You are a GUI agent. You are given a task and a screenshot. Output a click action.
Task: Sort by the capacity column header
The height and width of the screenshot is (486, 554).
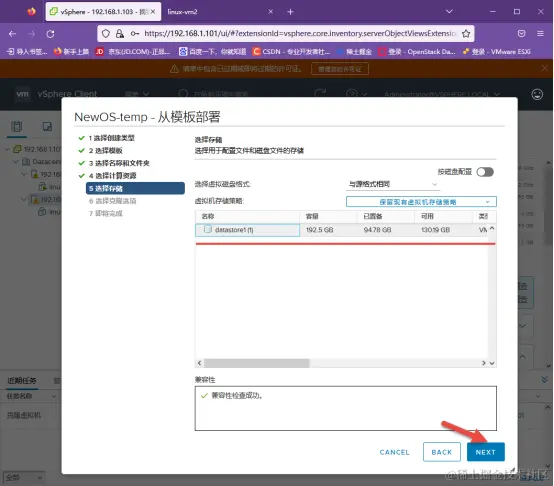point(328,216)
